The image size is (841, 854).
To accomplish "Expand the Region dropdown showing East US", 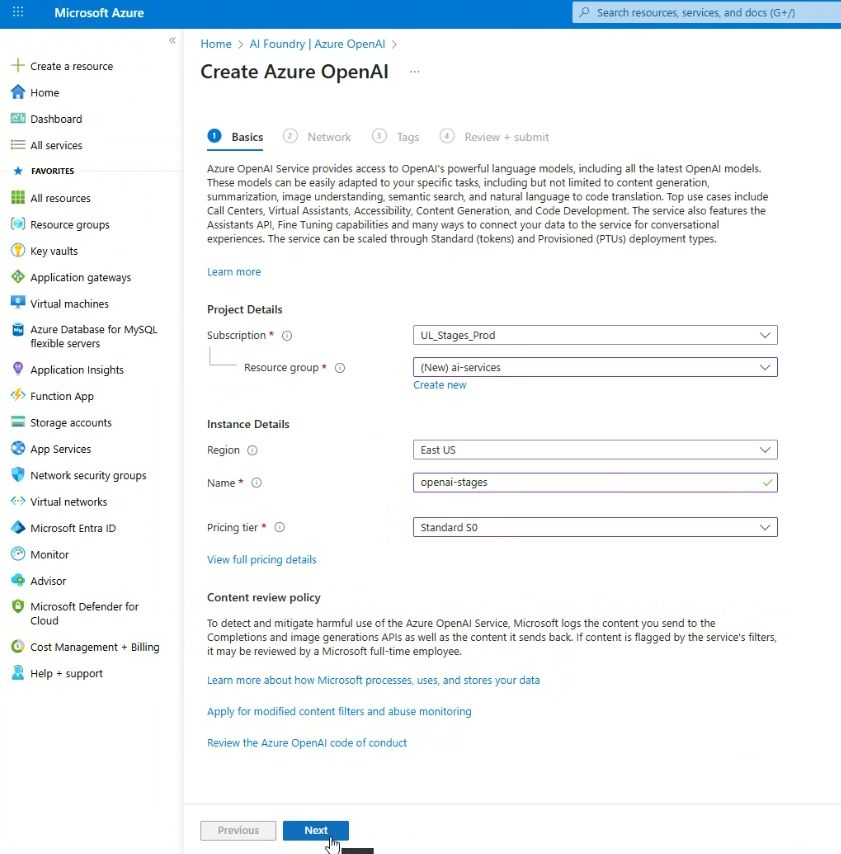I will [x=595, y=450].
